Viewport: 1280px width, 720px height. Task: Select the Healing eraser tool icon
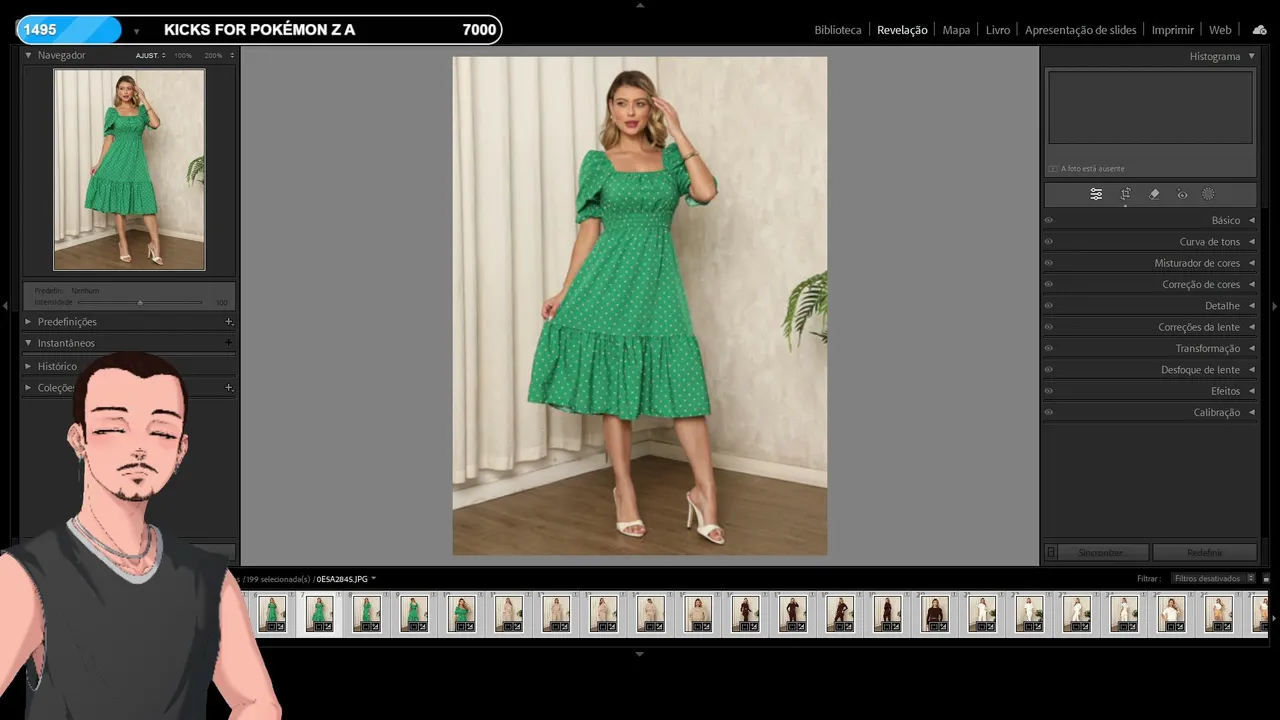pos(1154,194)
